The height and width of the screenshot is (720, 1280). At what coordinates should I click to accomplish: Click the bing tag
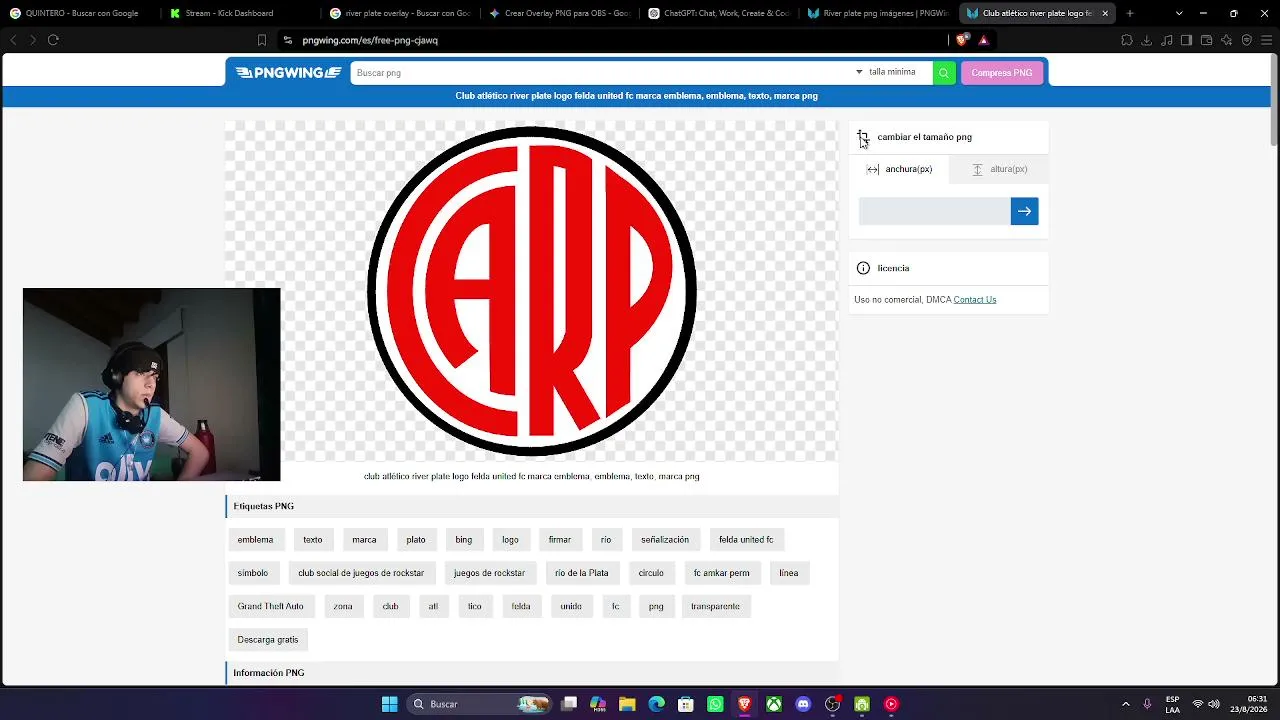tap(464, 540)
